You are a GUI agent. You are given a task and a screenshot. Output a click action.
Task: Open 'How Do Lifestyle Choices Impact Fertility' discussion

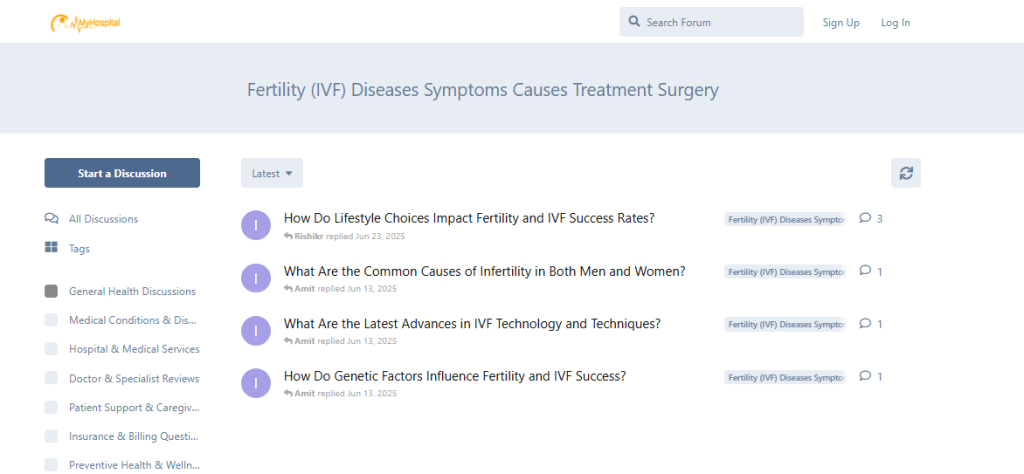(x=469, y=218)
